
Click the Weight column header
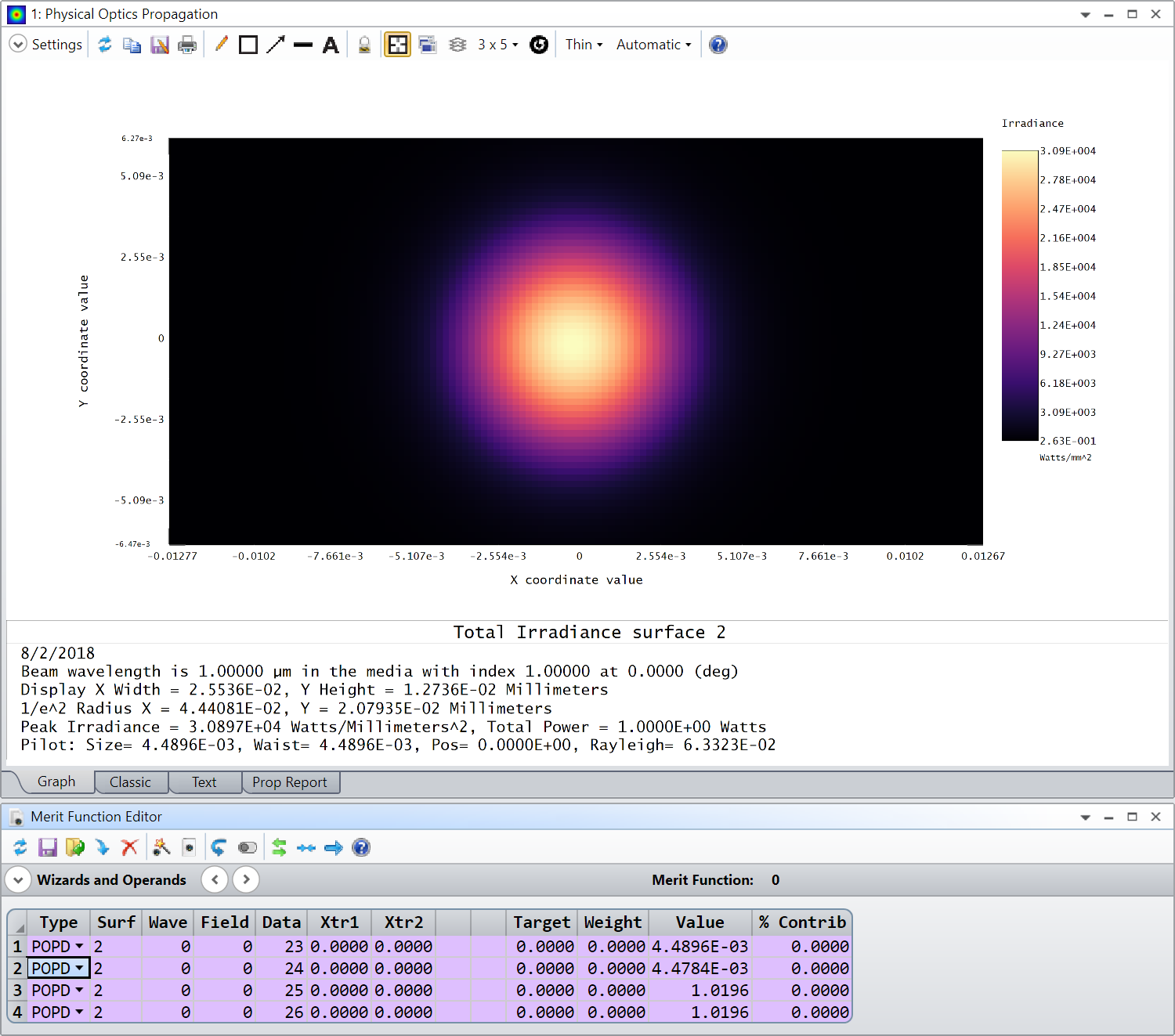tap(613, 922)
